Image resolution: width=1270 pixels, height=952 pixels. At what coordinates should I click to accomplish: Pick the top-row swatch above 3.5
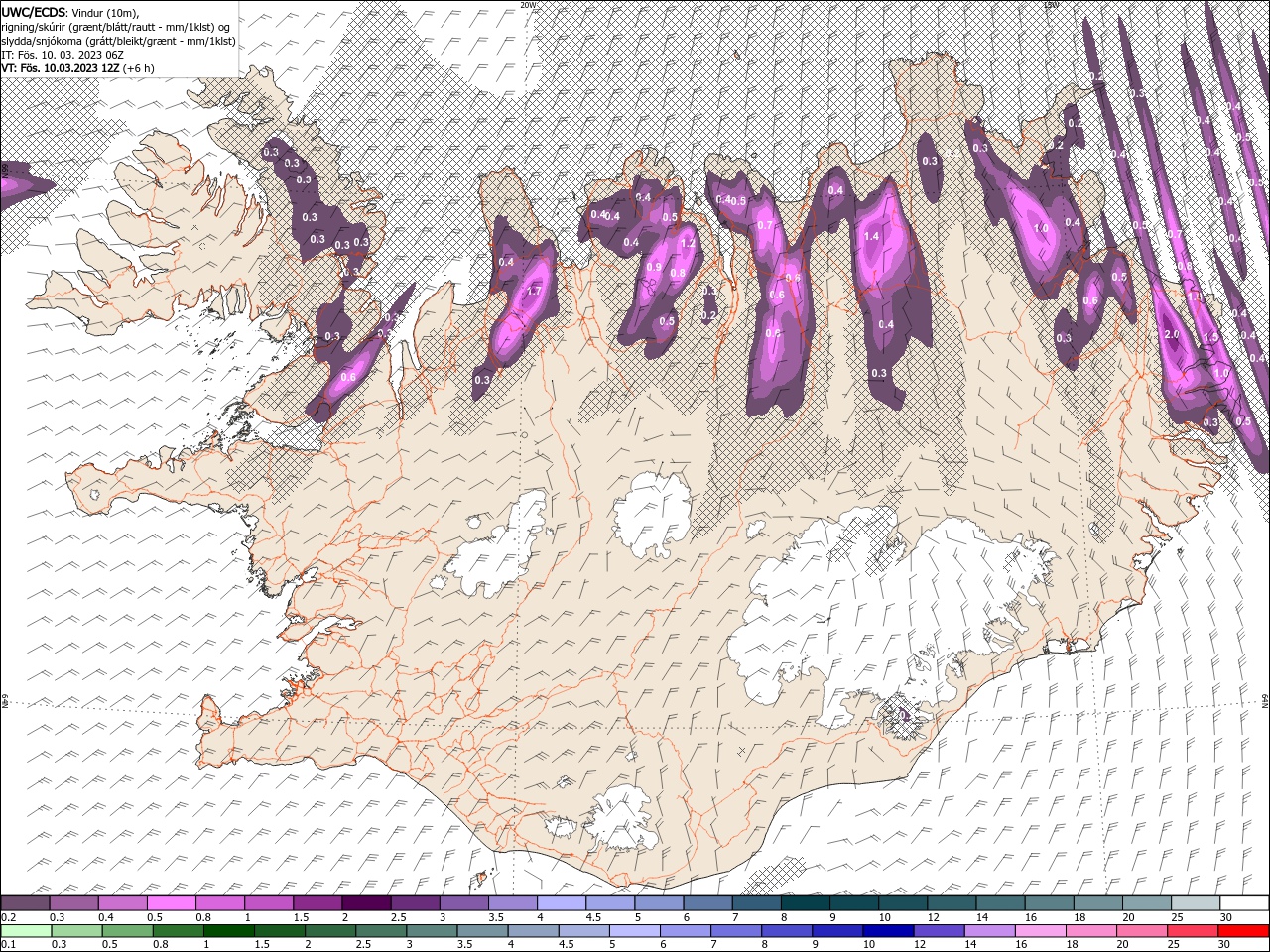coord(513,903)
